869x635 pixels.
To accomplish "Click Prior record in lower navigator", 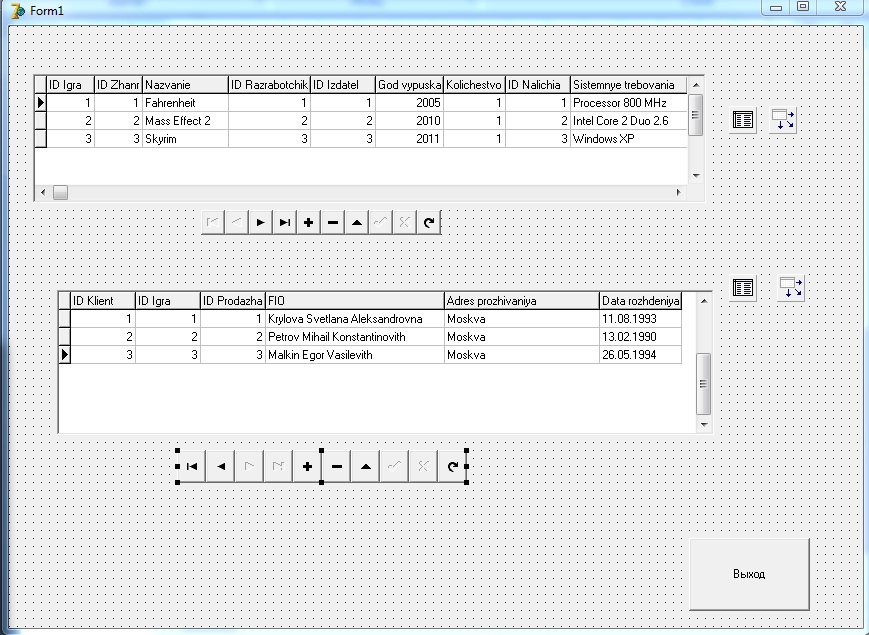I will pos(221,467).
